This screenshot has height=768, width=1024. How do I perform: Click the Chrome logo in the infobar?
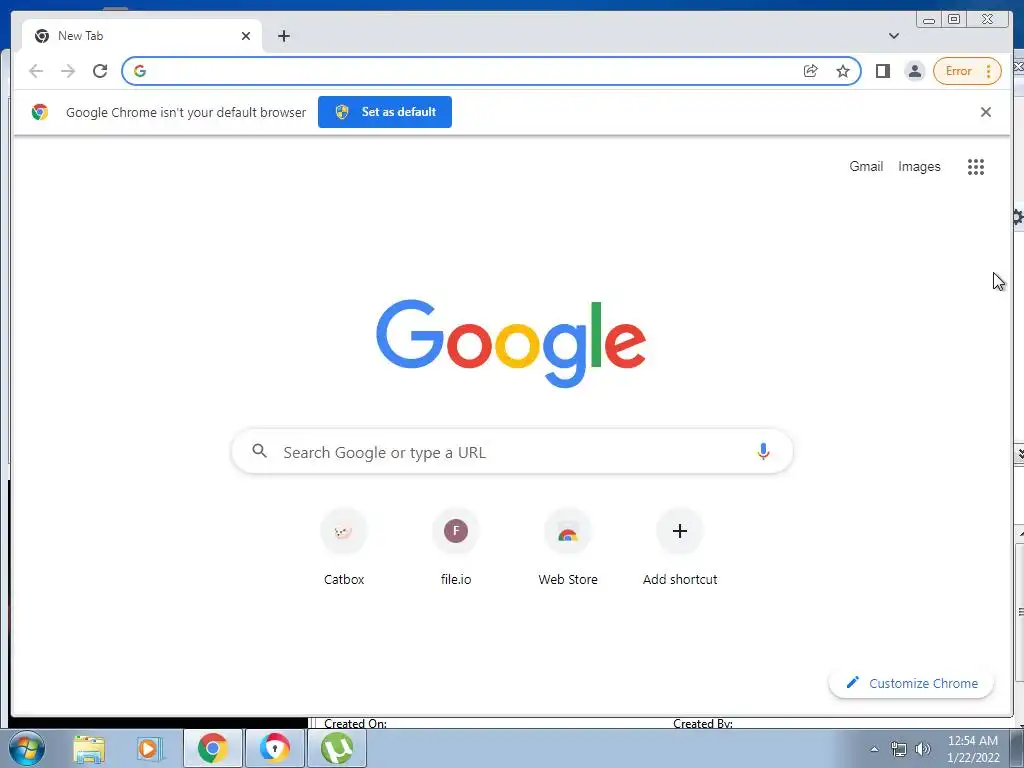[x=40, y=112]
